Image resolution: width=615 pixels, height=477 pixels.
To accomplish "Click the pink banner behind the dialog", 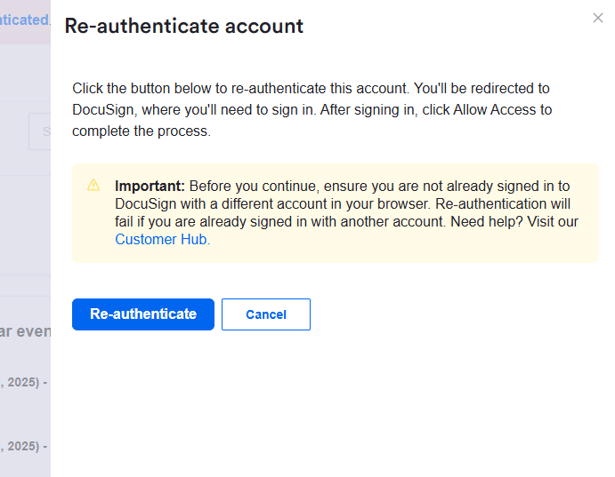I will pos(25,20).
